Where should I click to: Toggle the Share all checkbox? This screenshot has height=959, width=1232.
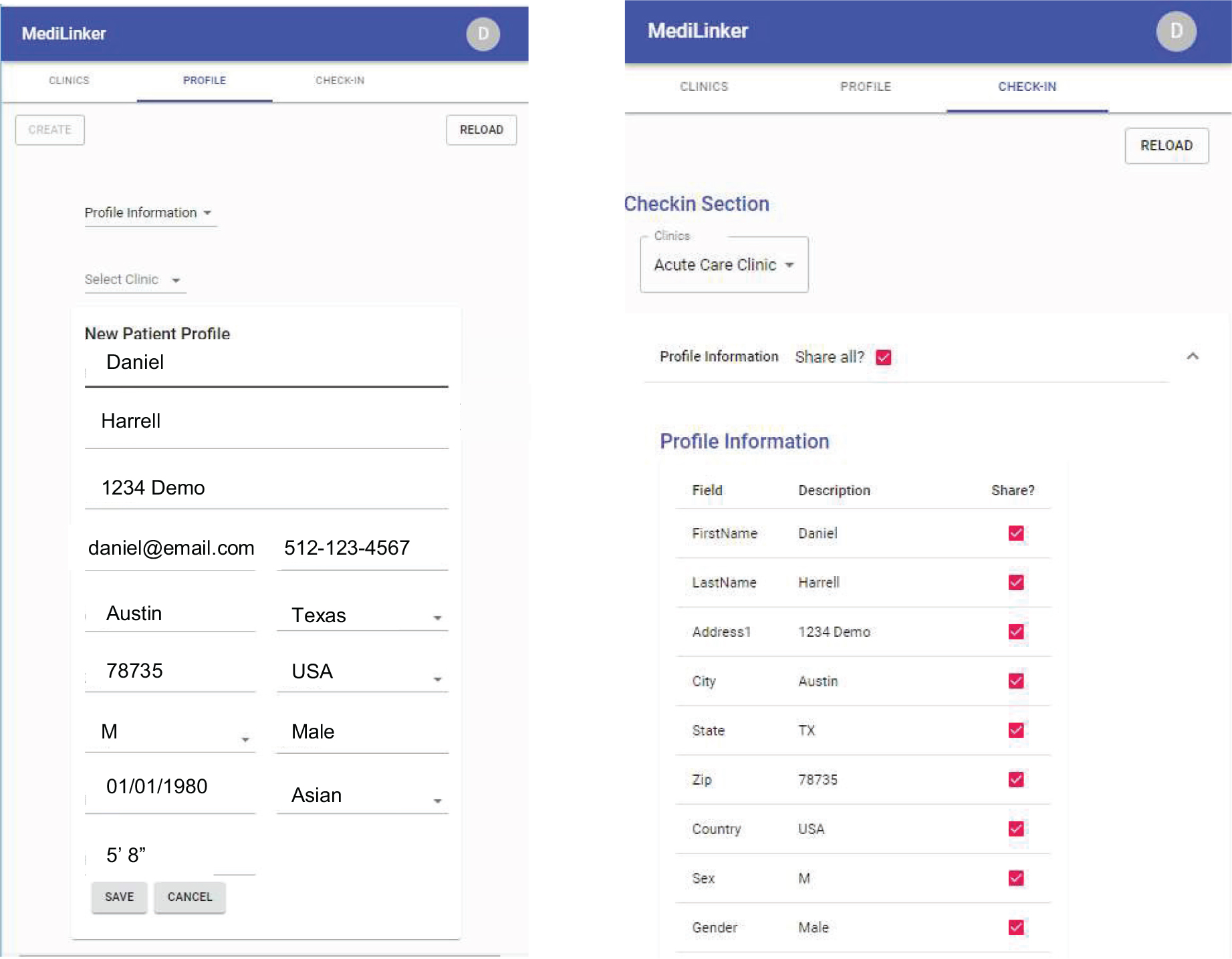(x=883, y=358)
